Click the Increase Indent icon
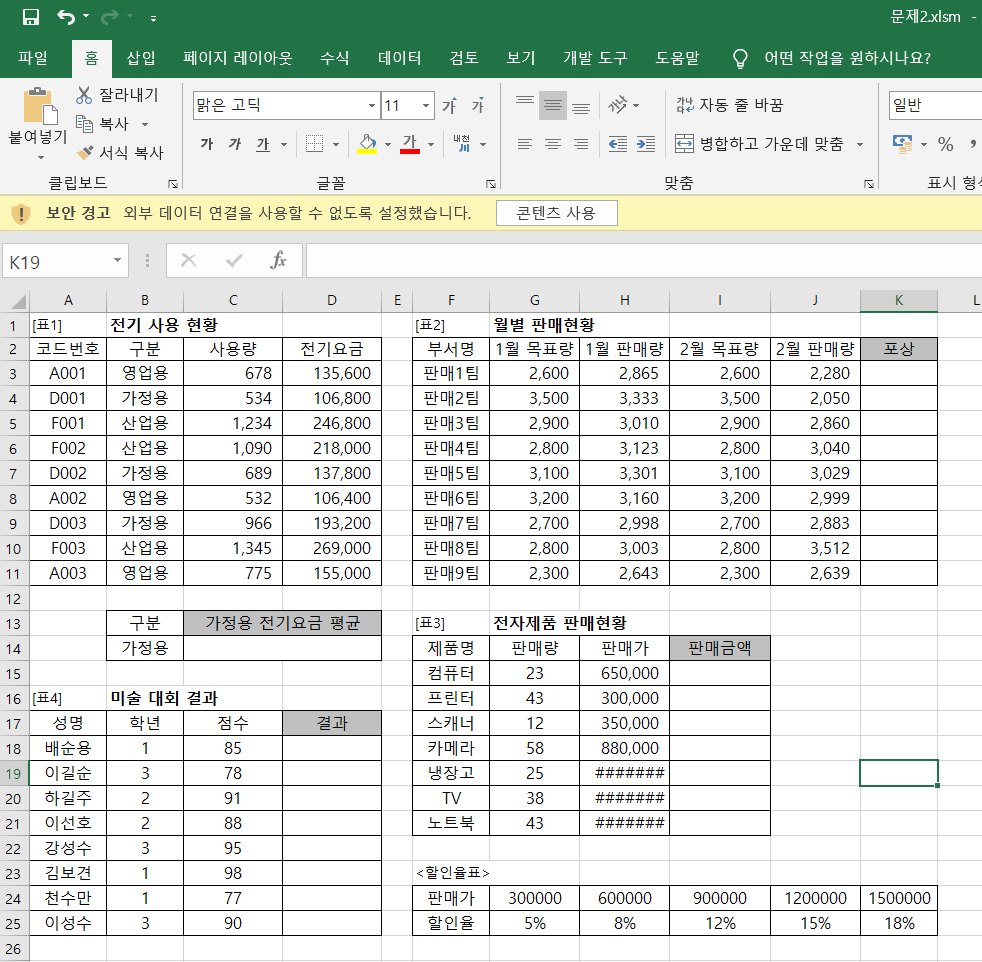982x962 pixels. pos(646,144)
